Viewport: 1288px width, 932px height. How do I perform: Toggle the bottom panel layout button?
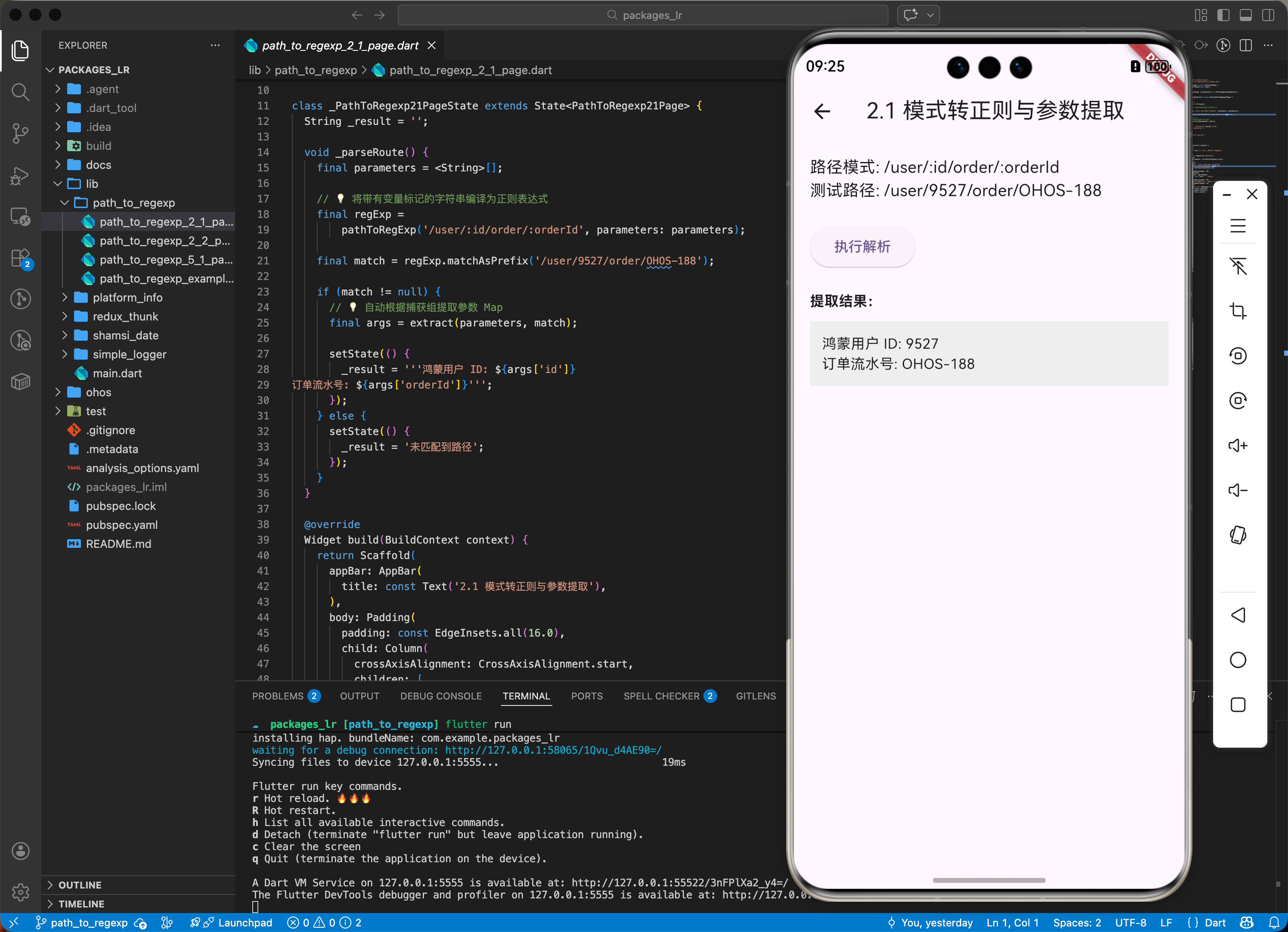click(x=1245, y=15)
